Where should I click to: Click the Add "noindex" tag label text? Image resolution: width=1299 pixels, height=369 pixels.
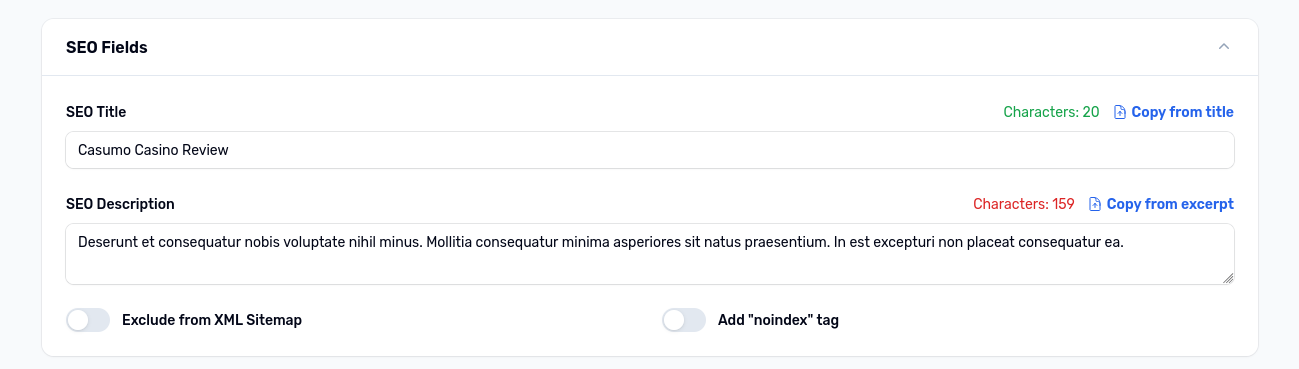778,320
